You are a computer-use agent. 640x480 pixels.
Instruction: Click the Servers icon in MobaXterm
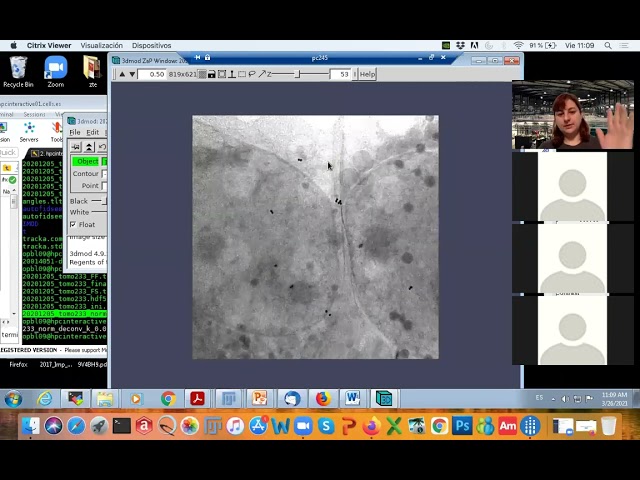pyautogui.click(x=29, y=132)
